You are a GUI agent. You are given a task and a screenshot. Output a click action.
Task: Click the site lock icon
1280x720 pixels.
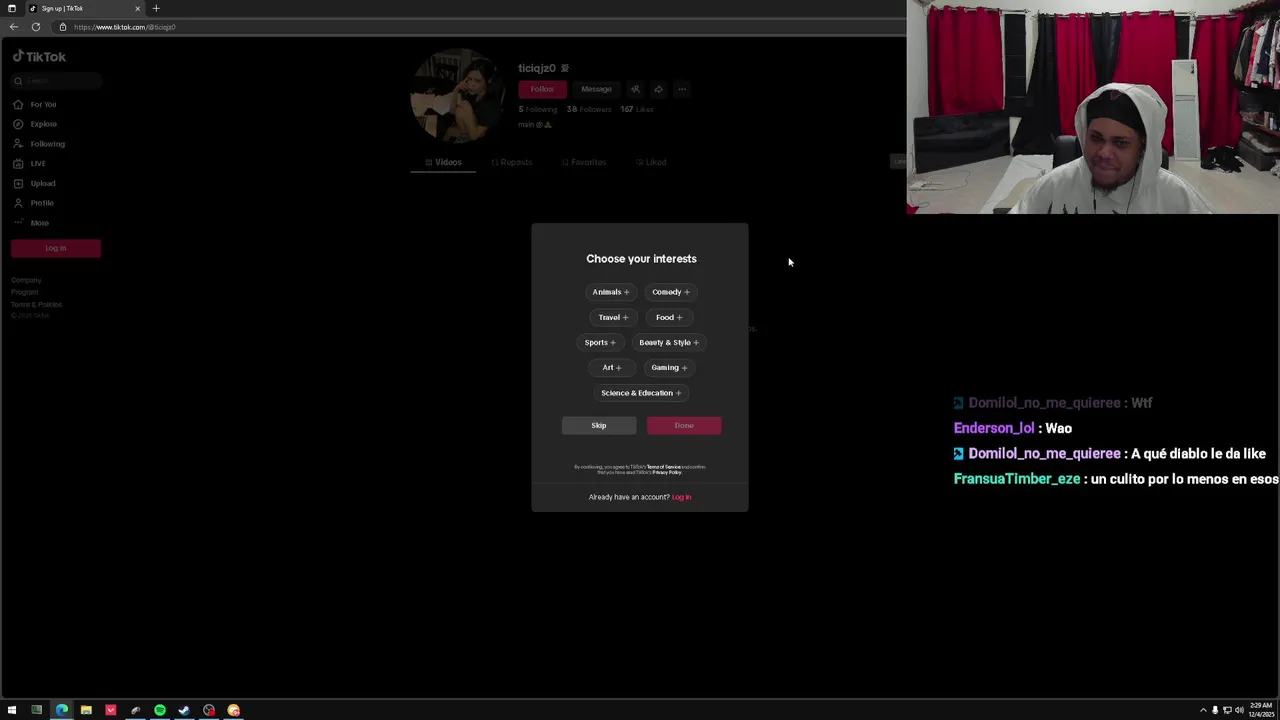pos(62,27)
